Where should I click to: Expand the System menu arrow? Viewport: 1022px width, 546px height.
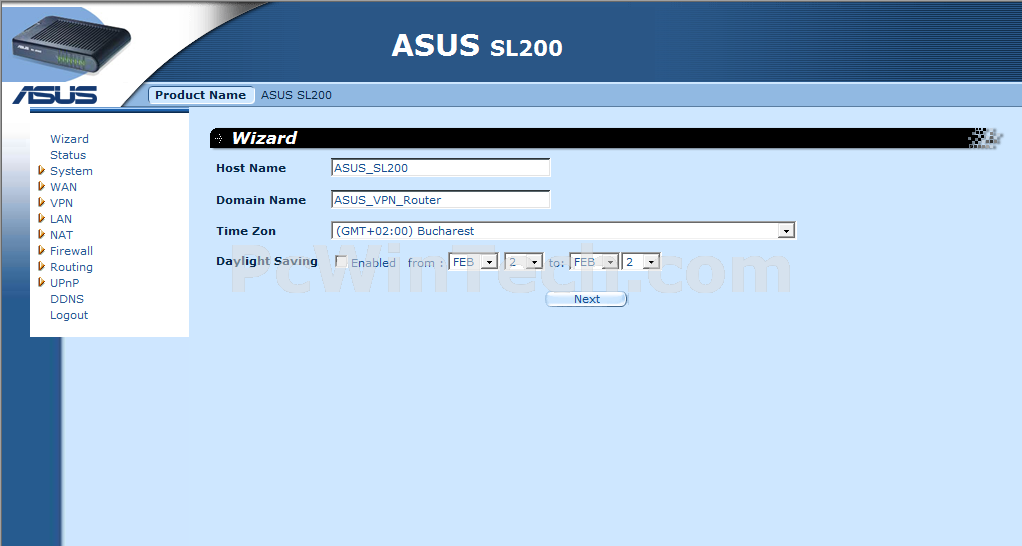(41, 171)
